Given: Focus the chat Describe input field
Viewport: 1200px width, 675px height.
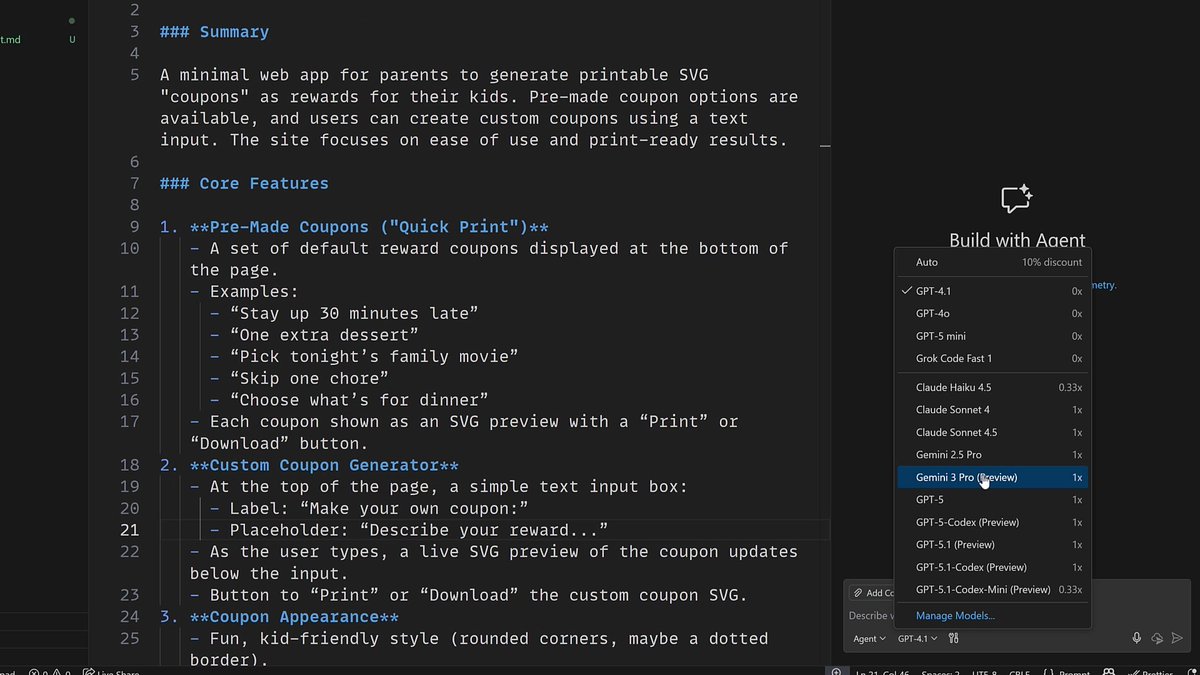Looking at the screenshot, I should pyautogui.click(x=871, y=616).
